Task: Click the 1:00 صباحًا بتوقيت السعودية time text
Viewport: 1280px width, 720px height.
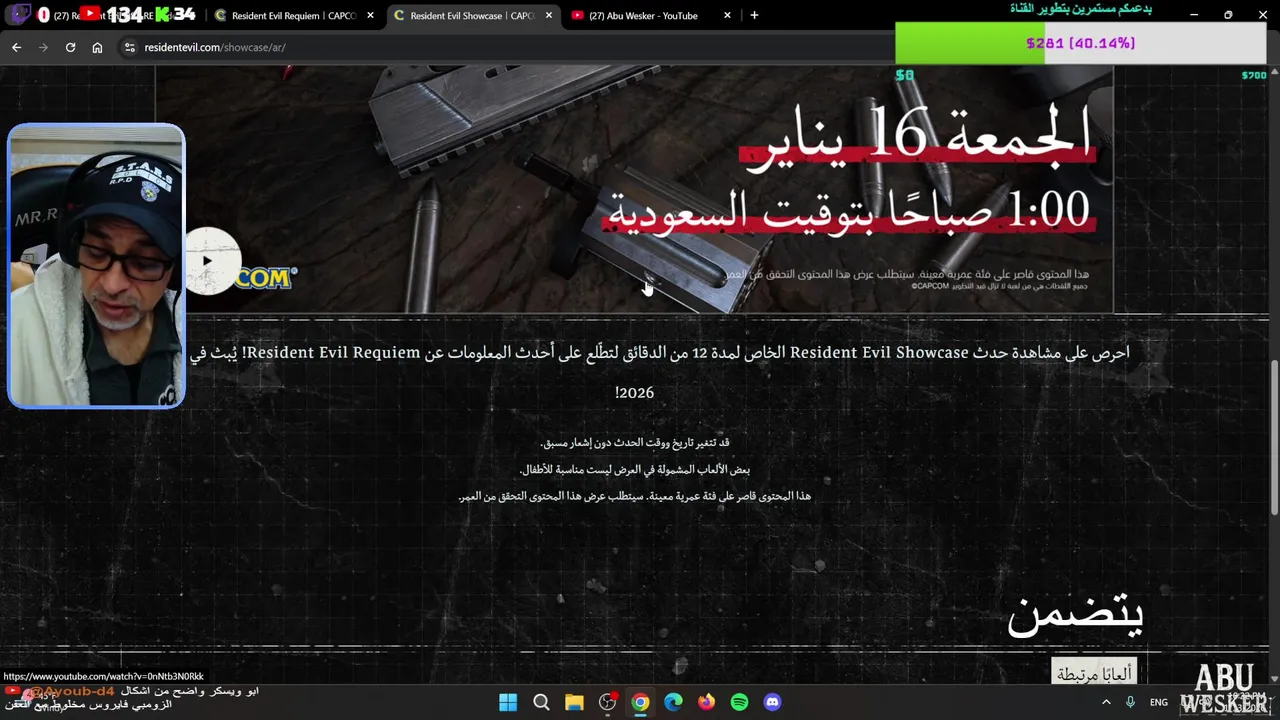Action: tap(849, 211)
